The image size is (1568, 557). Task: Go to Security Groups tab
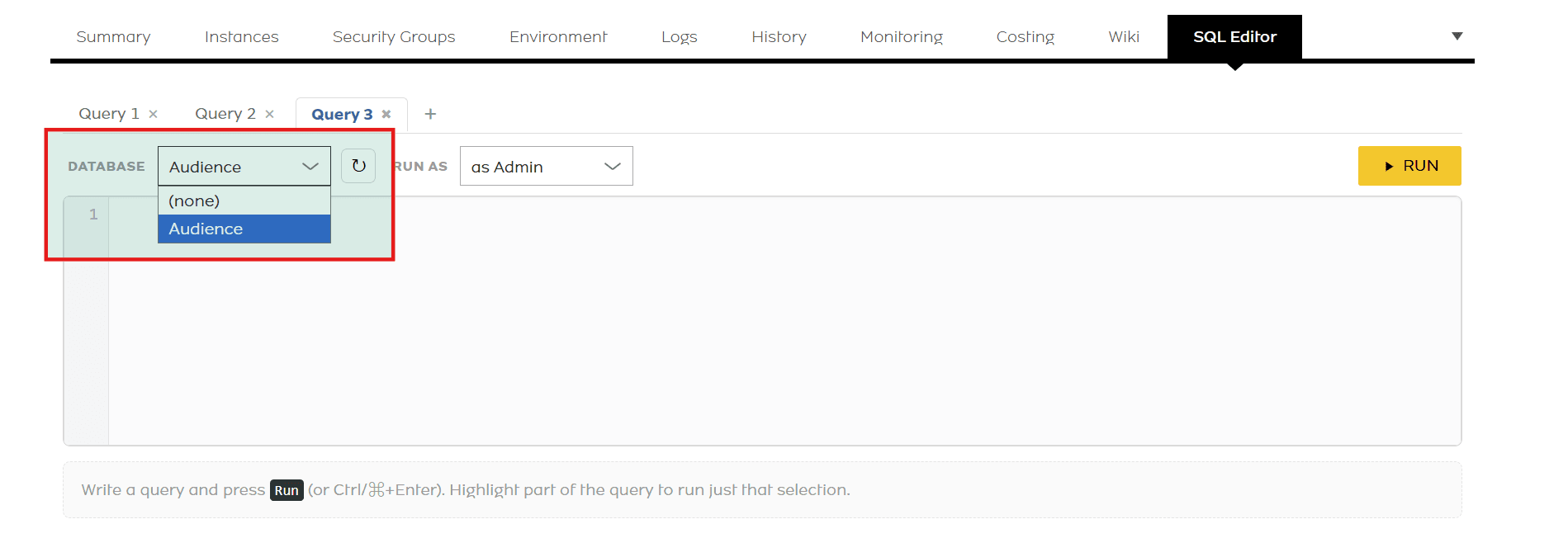tap(394, 36)
